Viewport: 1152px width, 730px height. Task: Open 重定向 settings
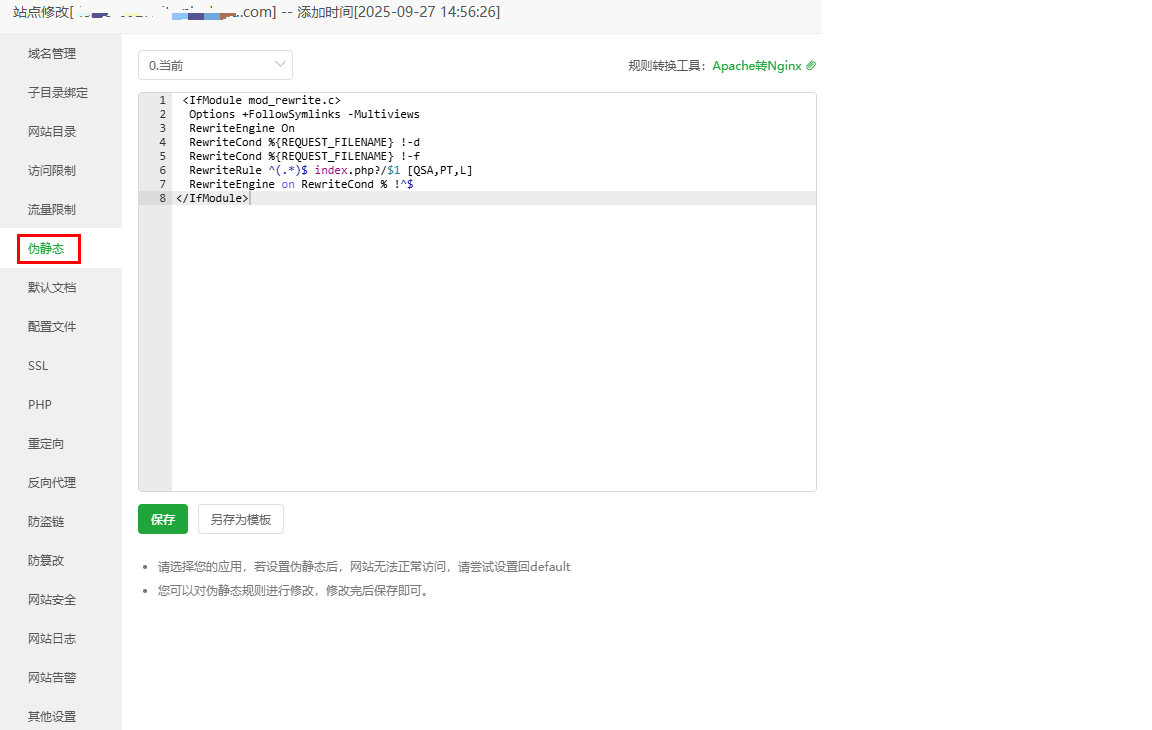(x=46, y=444)
